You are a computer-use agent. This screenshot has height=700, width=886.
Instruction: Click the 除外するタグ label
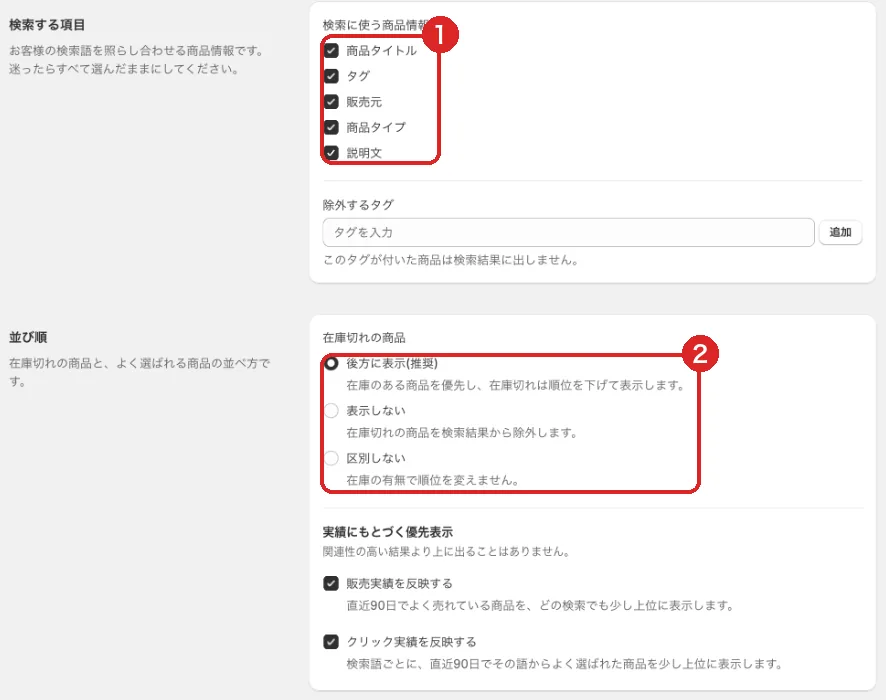[358, 205]
